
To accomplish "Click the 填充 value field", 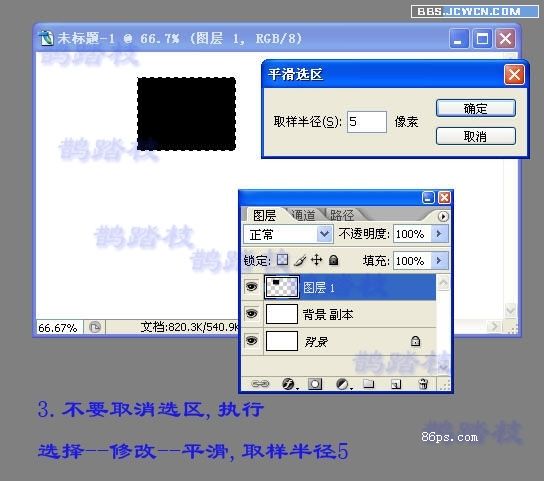I will (412, 261).
